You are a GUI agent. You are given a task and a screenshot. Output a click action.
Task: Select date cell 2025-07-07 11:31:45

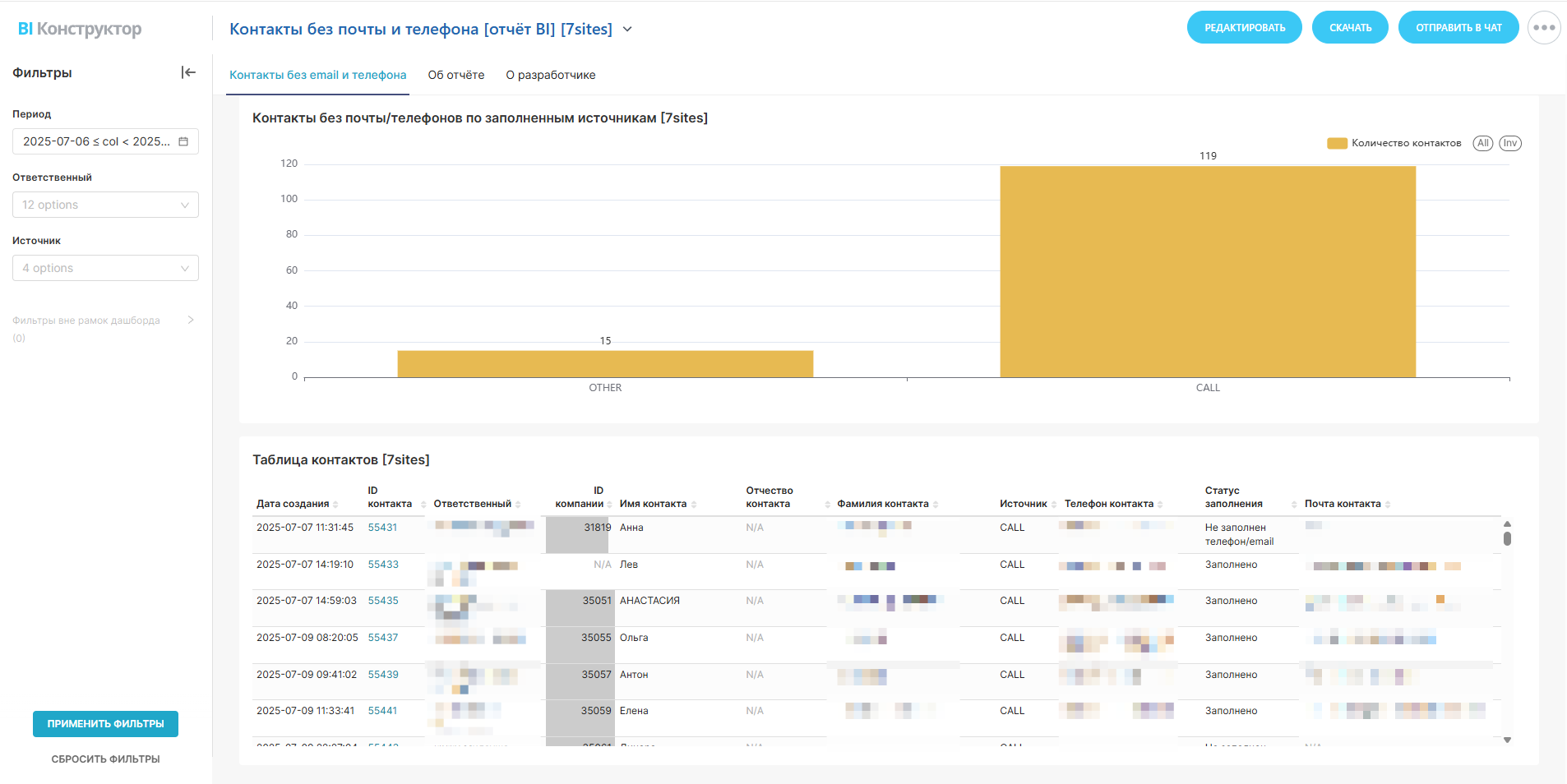pos(305,528)
